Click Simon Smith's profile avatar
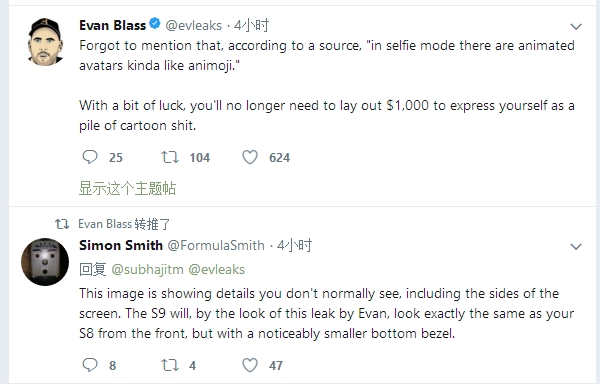Viewport: 600px width, 384px height. coord(45,262)
